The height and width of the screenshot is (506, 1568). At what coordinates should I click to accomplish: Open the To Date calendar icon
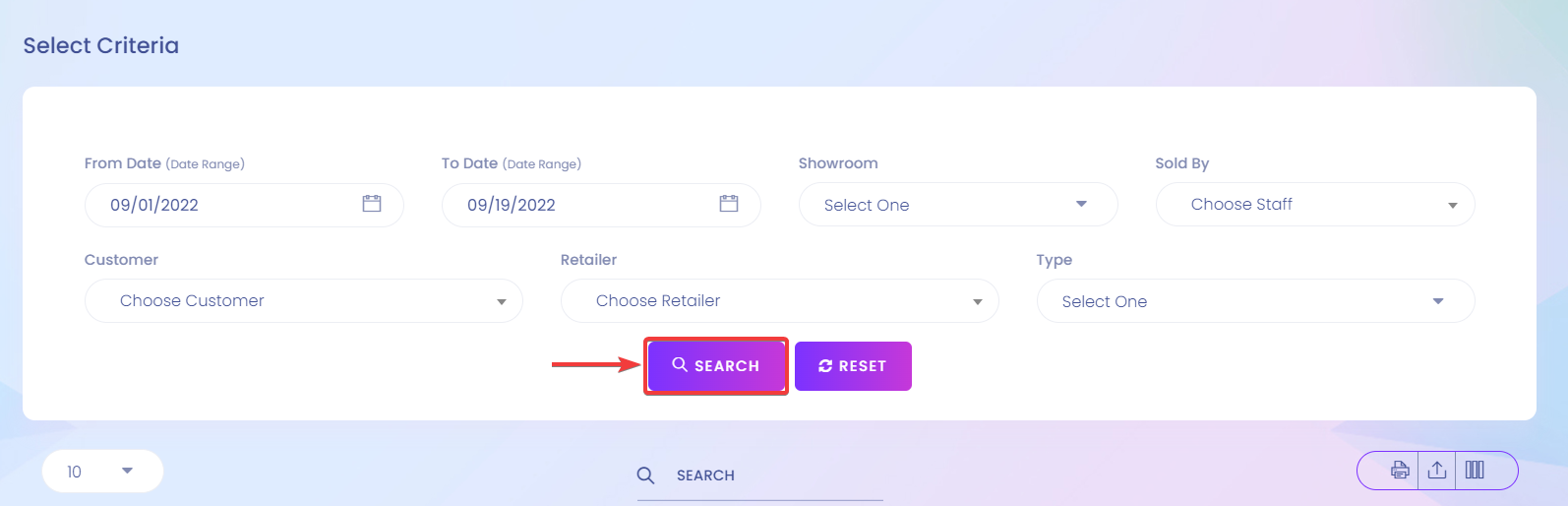coord(729,204)
